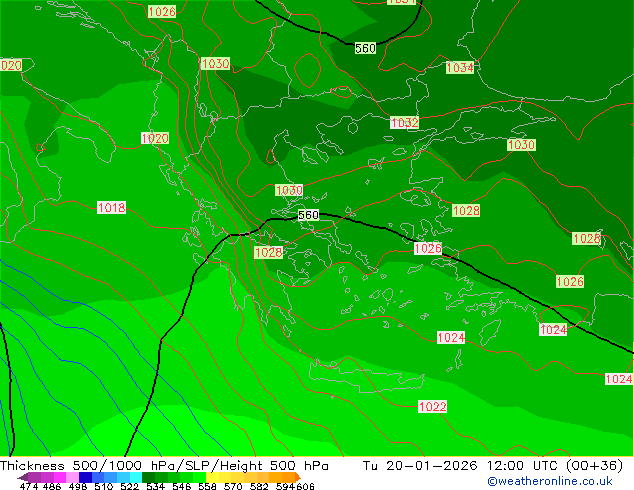
Task: Pick the cyan legend swatch before 534
Action: (136, 477)
